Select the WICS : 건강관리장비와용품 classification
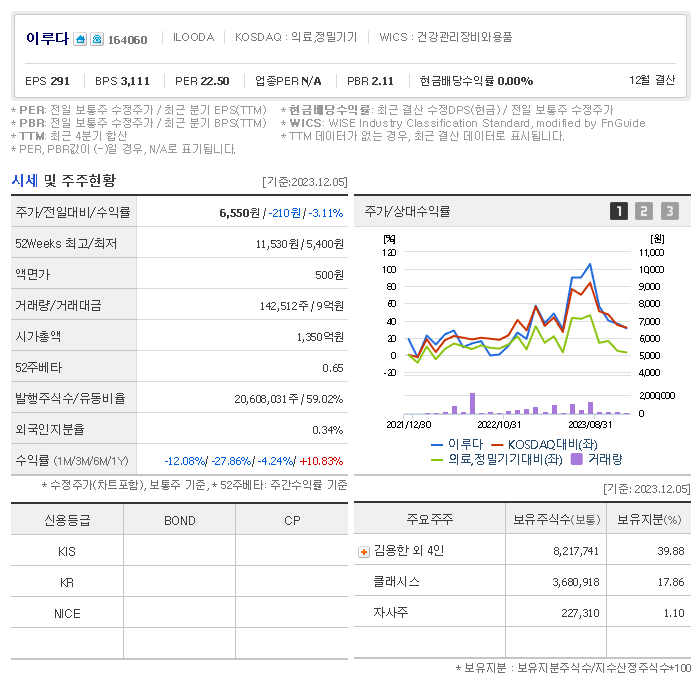This screenshot has height=683, width=699. [x=446, y=37]
